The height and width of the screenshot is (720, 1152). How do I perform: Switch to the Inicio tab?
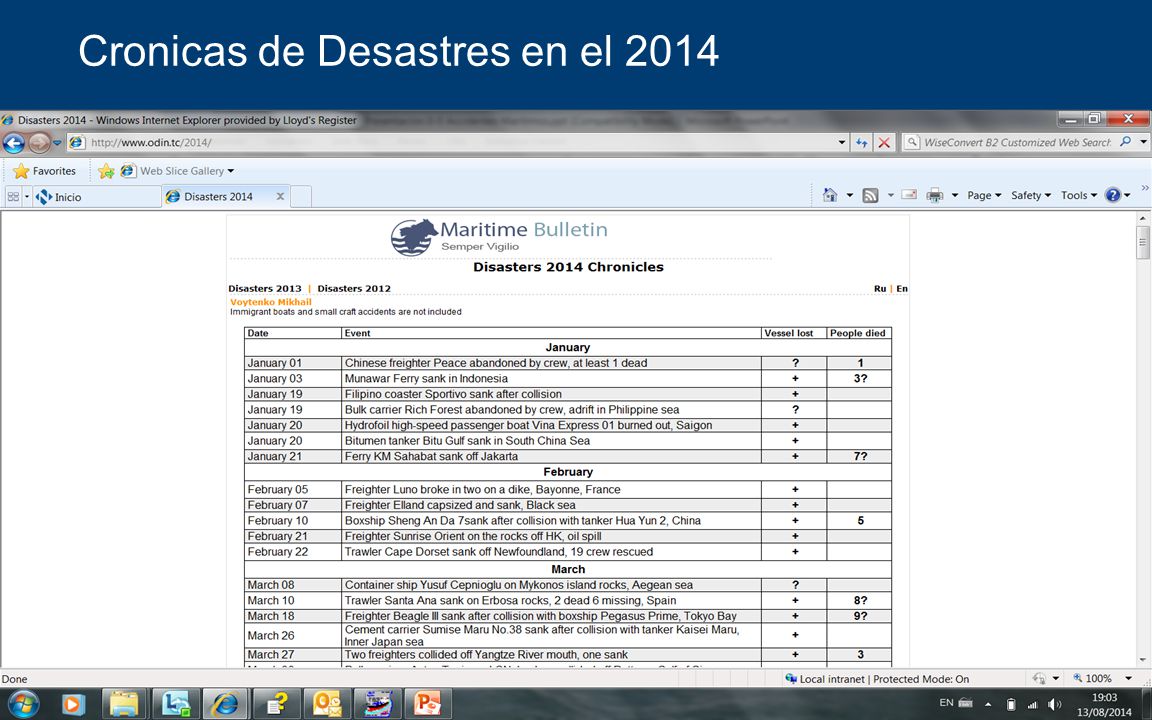(96, 196)
